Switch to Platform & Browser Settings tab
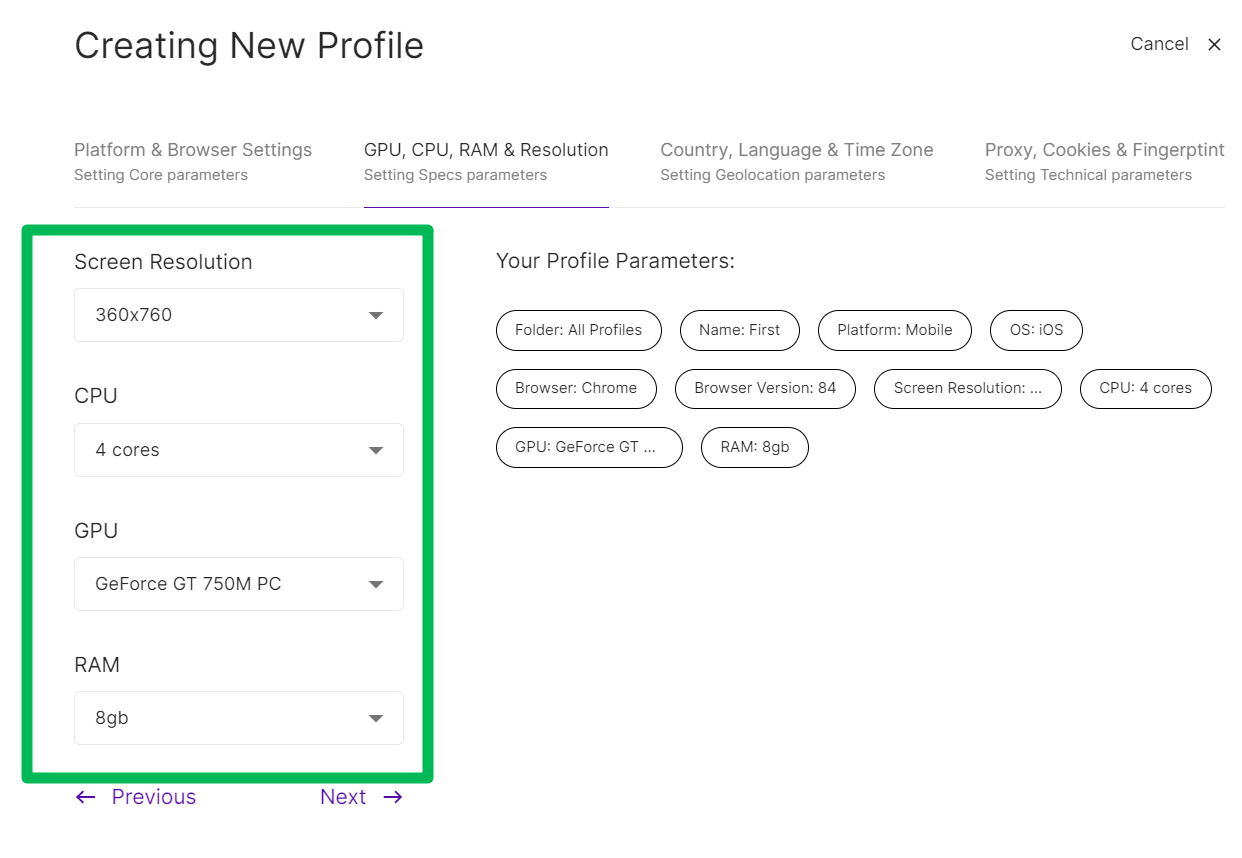Viewport: 1242px width, 858px height. pyautogui.click(x=193, y=161)
